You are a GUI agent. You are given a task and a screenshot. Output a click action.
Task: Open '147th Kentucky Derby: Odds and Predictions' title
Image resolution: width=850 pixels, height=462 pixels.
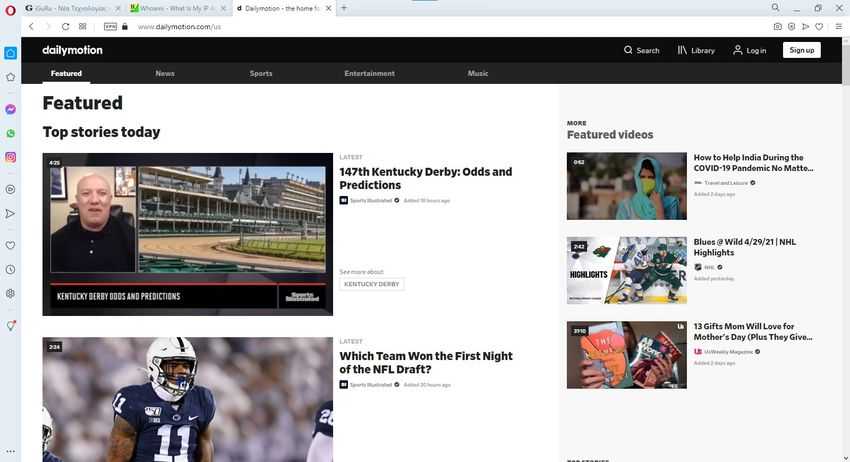pyautogui.click(x=426, y=178)
